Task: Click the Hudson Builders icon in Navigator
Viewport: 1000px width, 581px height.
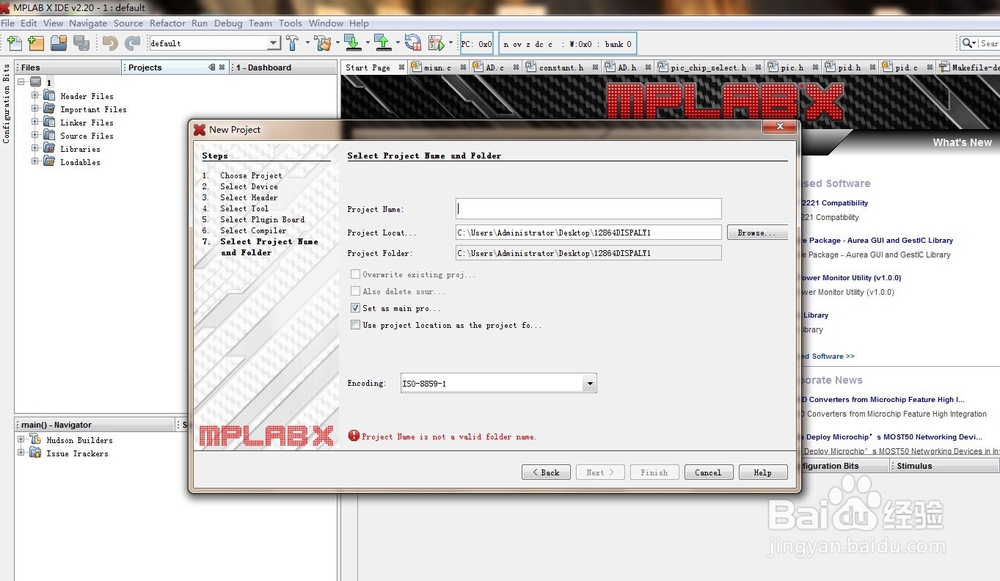Action: coord(35,439)
